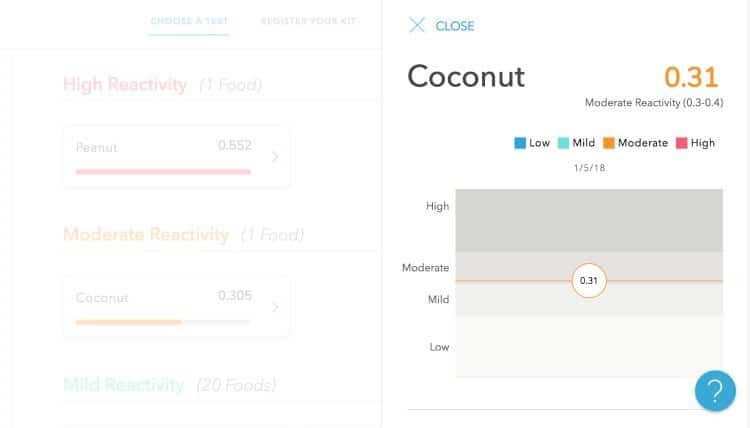Screen dimensions: 750x428
Task: Click the CLOSE text link
Action: tap(454, 26)
